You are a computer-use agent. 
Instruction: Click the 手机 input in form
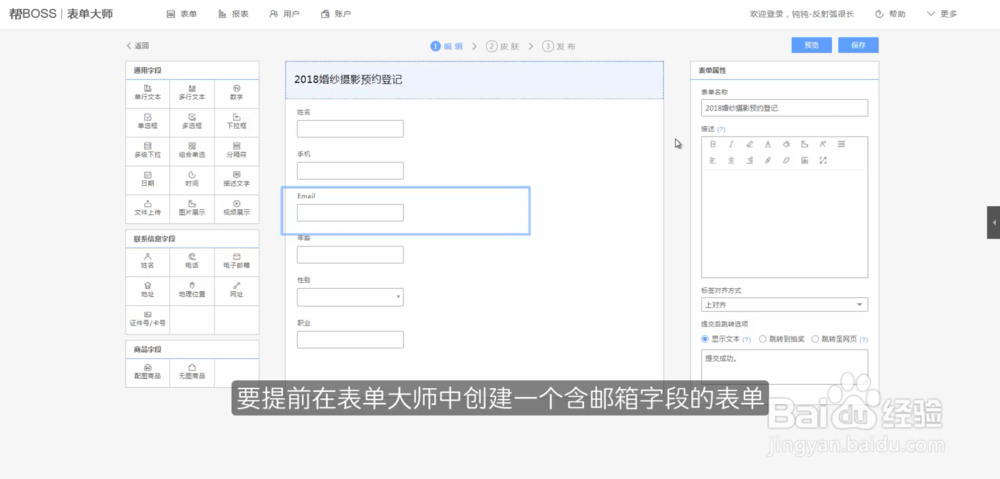click(x=350, y=171)
